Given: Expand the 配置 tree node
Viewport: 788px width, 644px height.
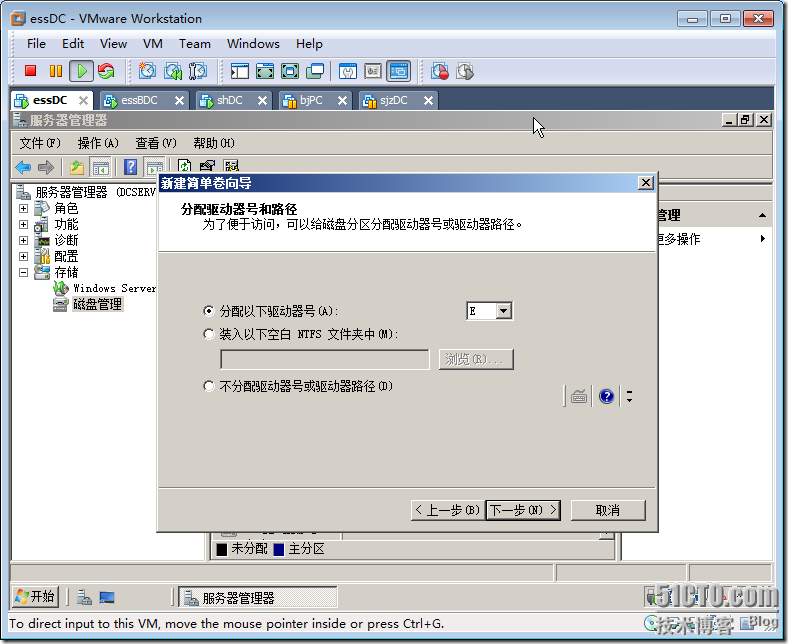Looking at the screenshot, I should click(23, 256).
